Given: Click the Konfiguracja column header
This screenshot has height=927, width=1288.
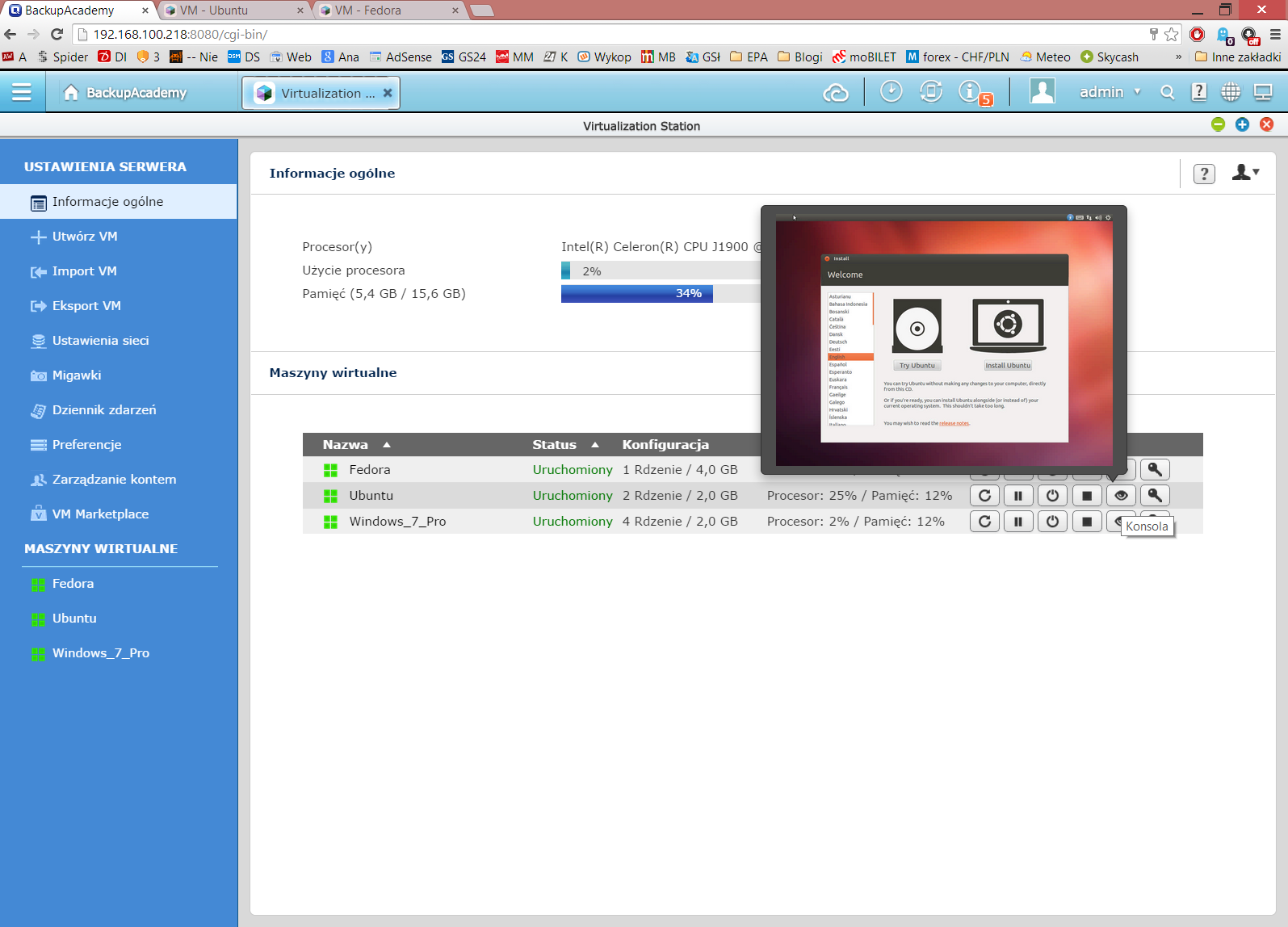Looking at the screenshot, I should [665, 445].
